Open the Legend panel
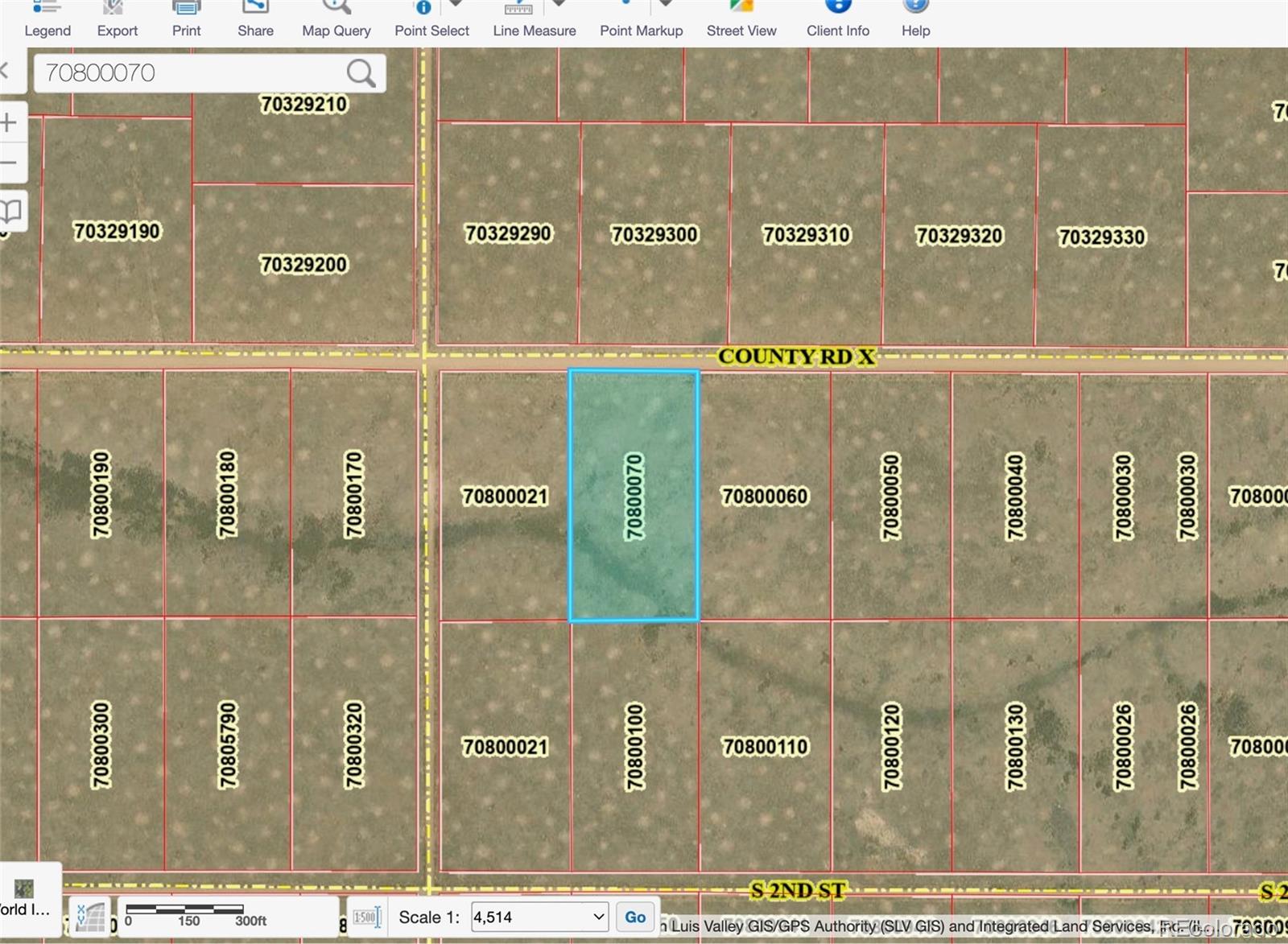Viewport: 1288px width, 944px height. [47, 18]
